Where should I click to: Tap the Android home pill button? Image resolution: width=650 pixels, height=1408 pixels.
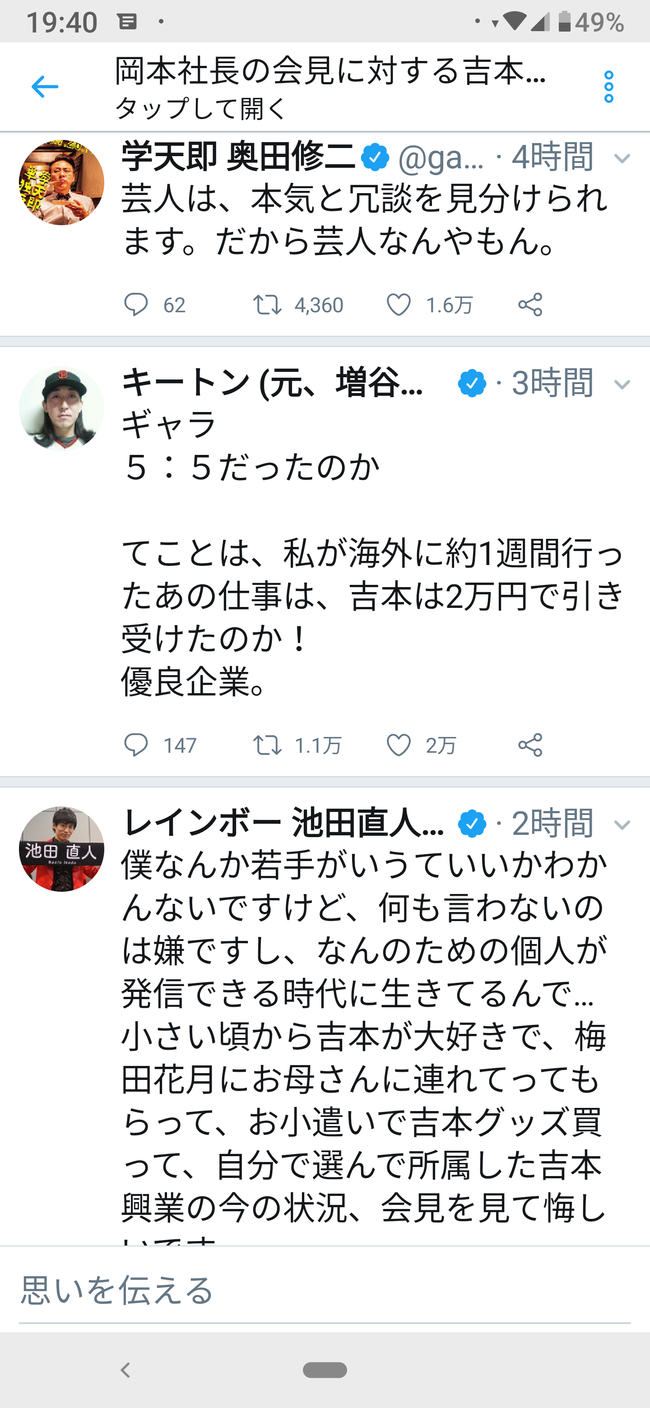pos(325,1370)
